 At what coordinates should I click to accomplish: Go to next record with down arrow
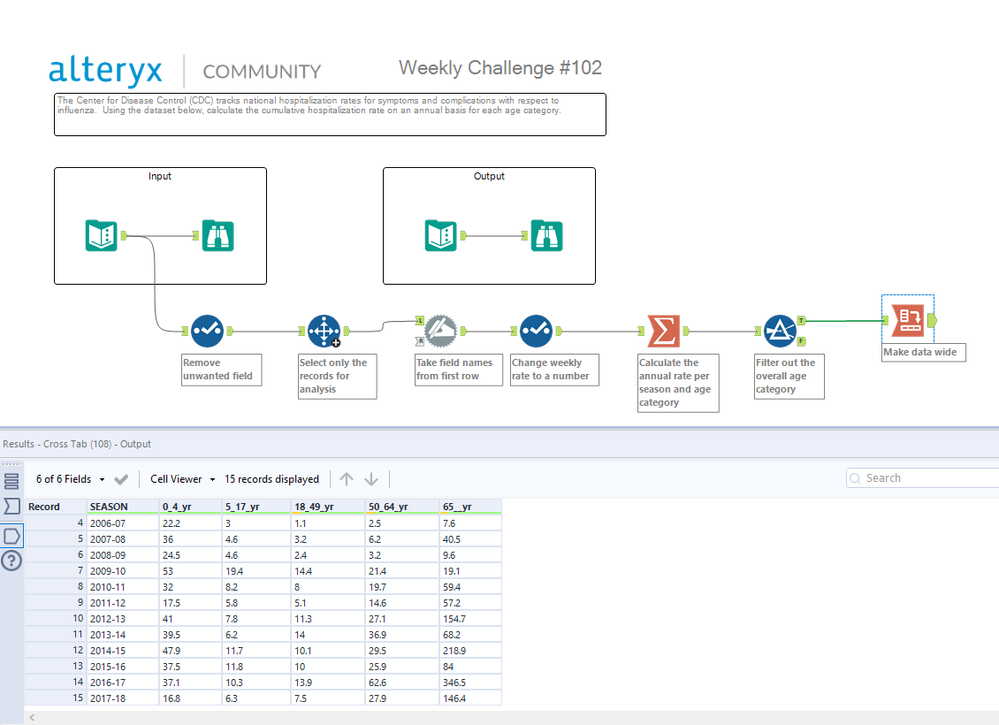tap(371, 479)
